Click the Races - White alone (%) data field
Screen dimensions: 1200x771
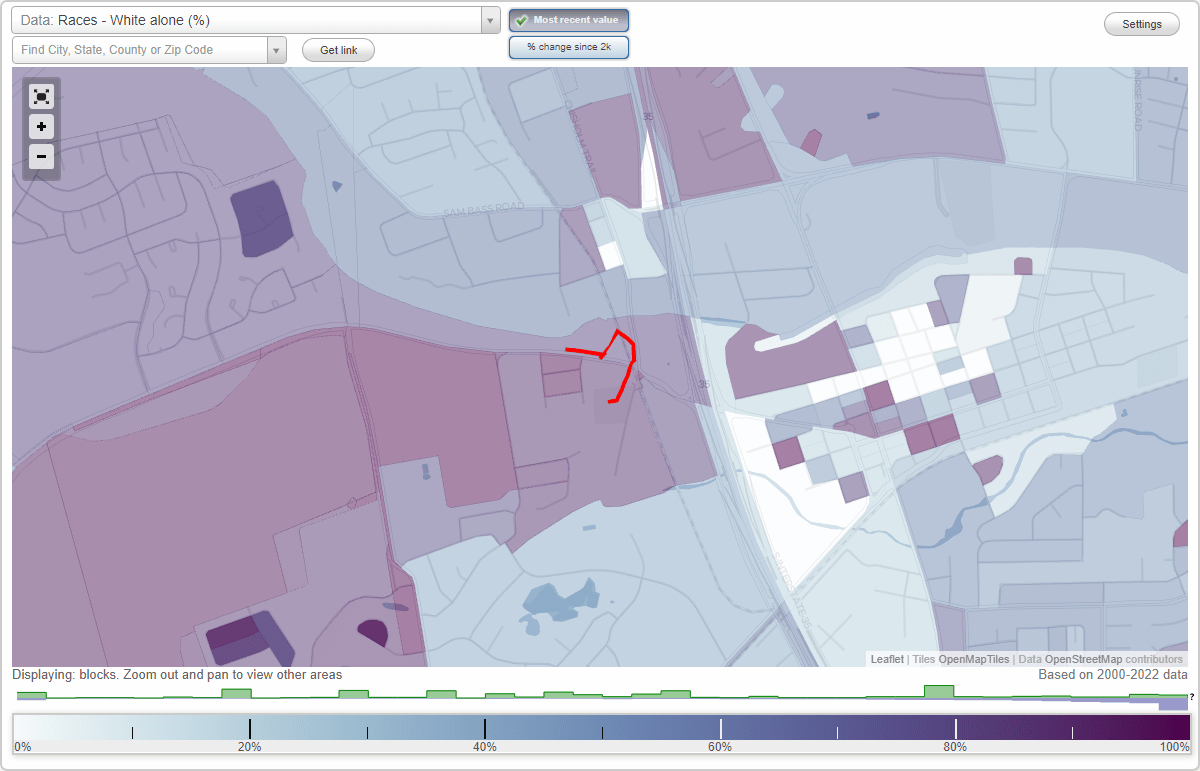pos(246,20)
